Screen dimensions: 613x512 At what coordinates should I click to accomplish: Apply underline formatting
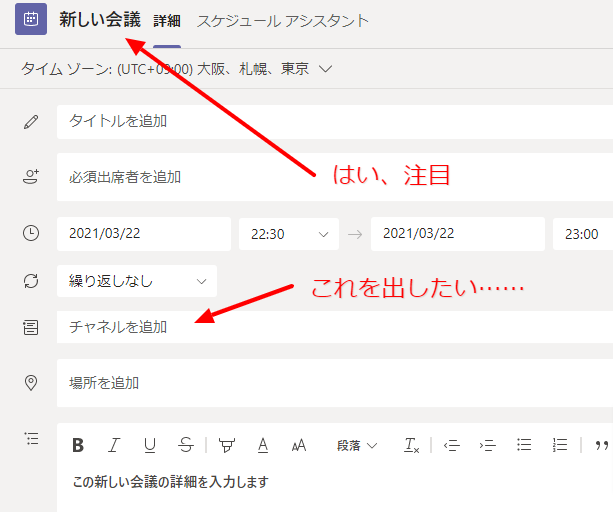pyautogui.click(x=150, y=445)
